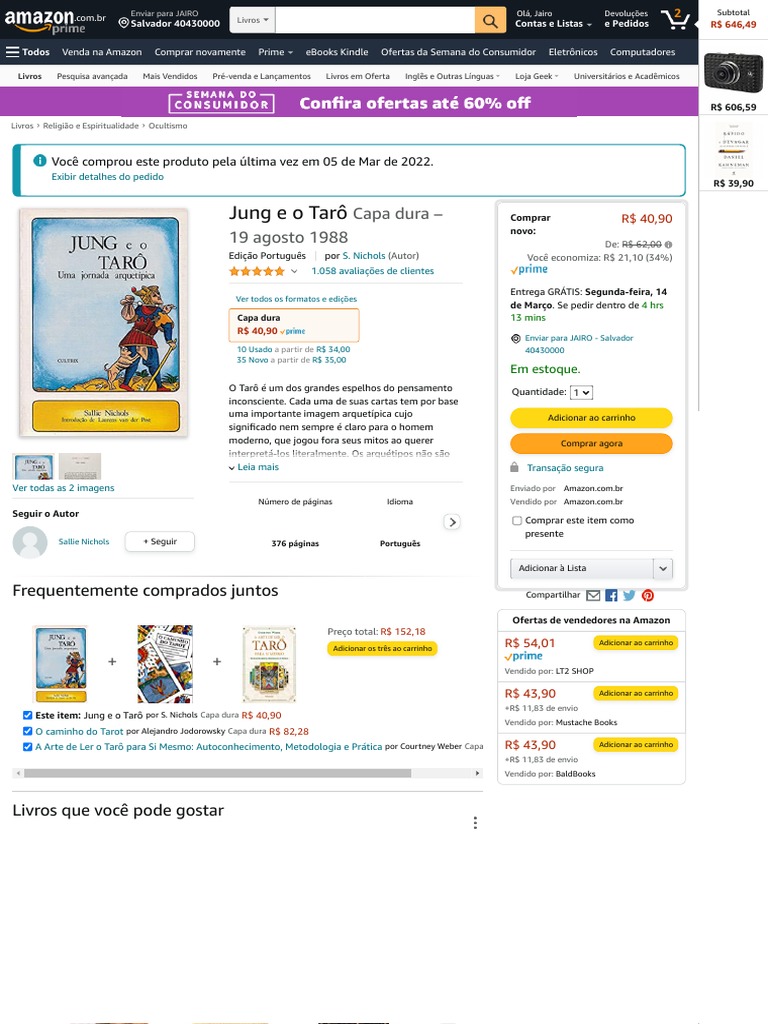Open the shopping cart icon
This screenshot has width=768, height=1024.
pos(676,20)
